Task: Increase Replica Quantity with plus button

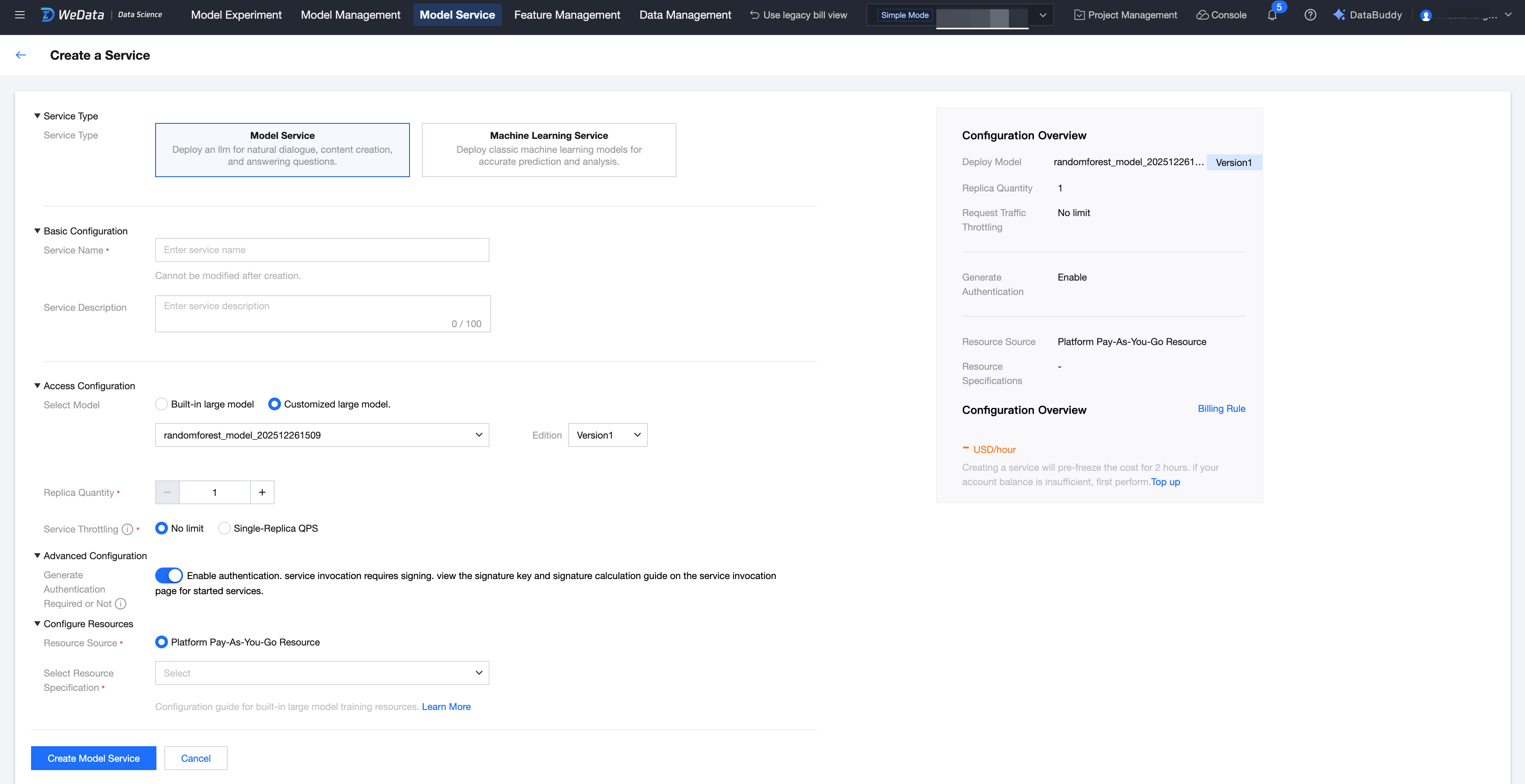Action: [x=262, y=493]
